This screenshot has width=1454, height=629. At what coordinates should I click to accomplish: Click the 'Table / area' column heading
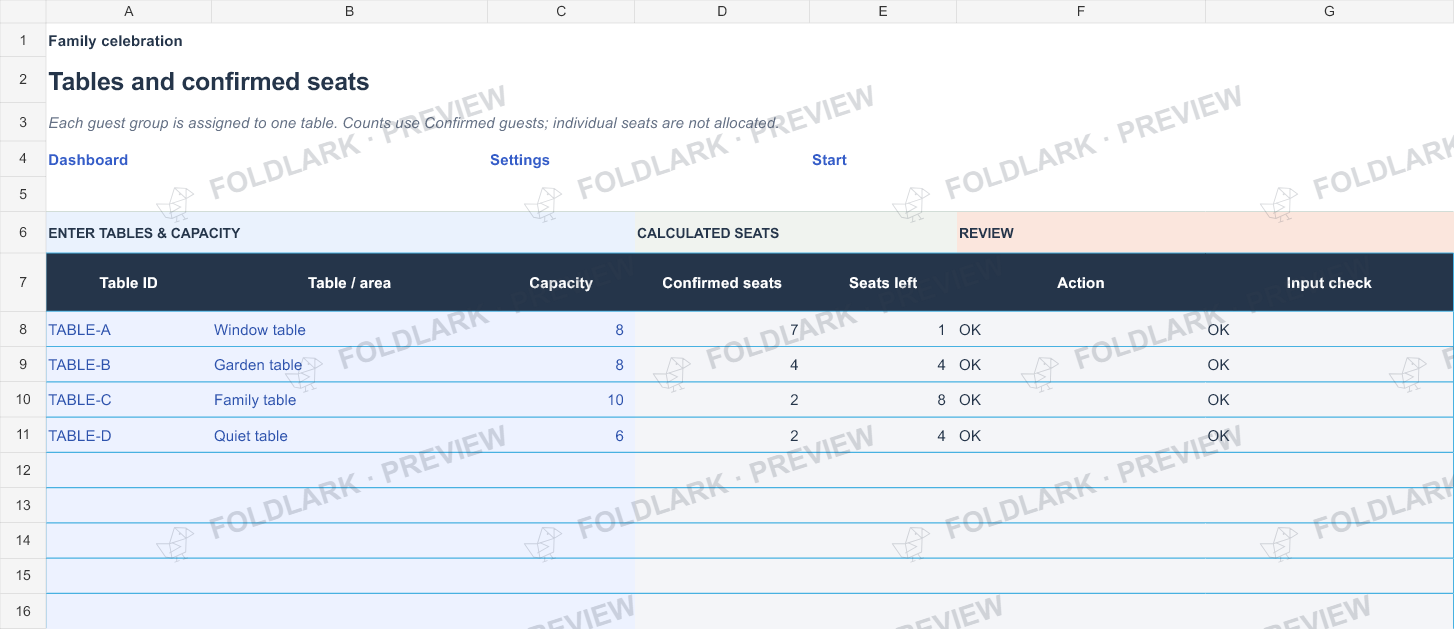349,283
